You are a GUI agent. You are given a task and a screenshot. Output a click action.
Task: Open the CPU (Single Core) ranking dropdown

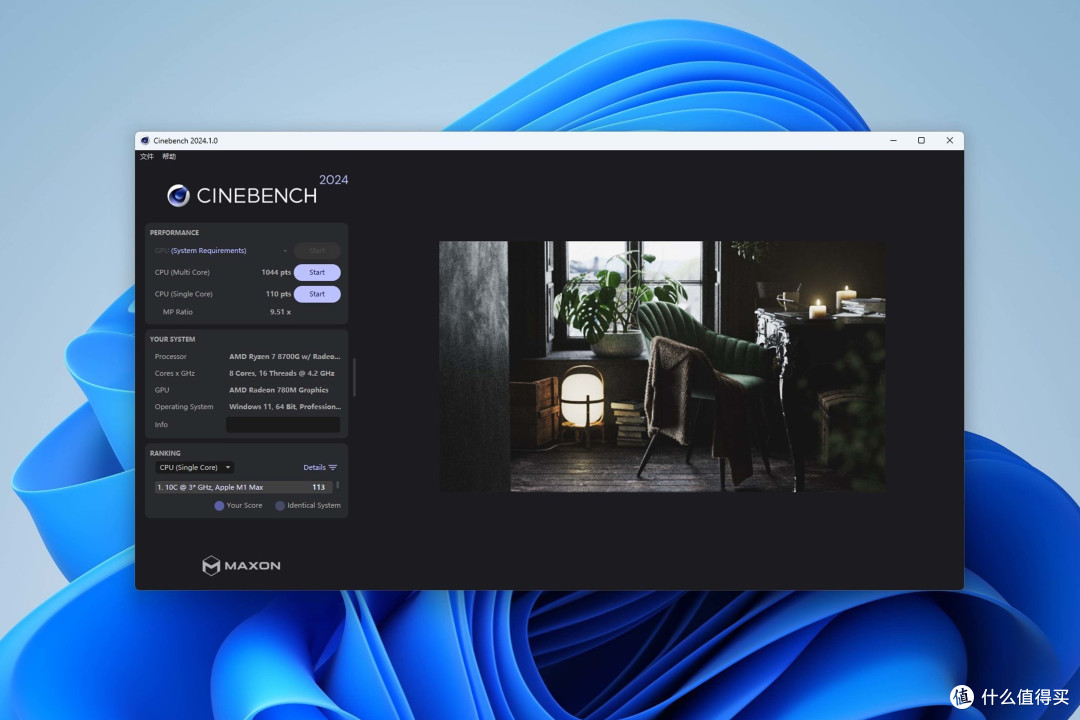tap(194, 467)
